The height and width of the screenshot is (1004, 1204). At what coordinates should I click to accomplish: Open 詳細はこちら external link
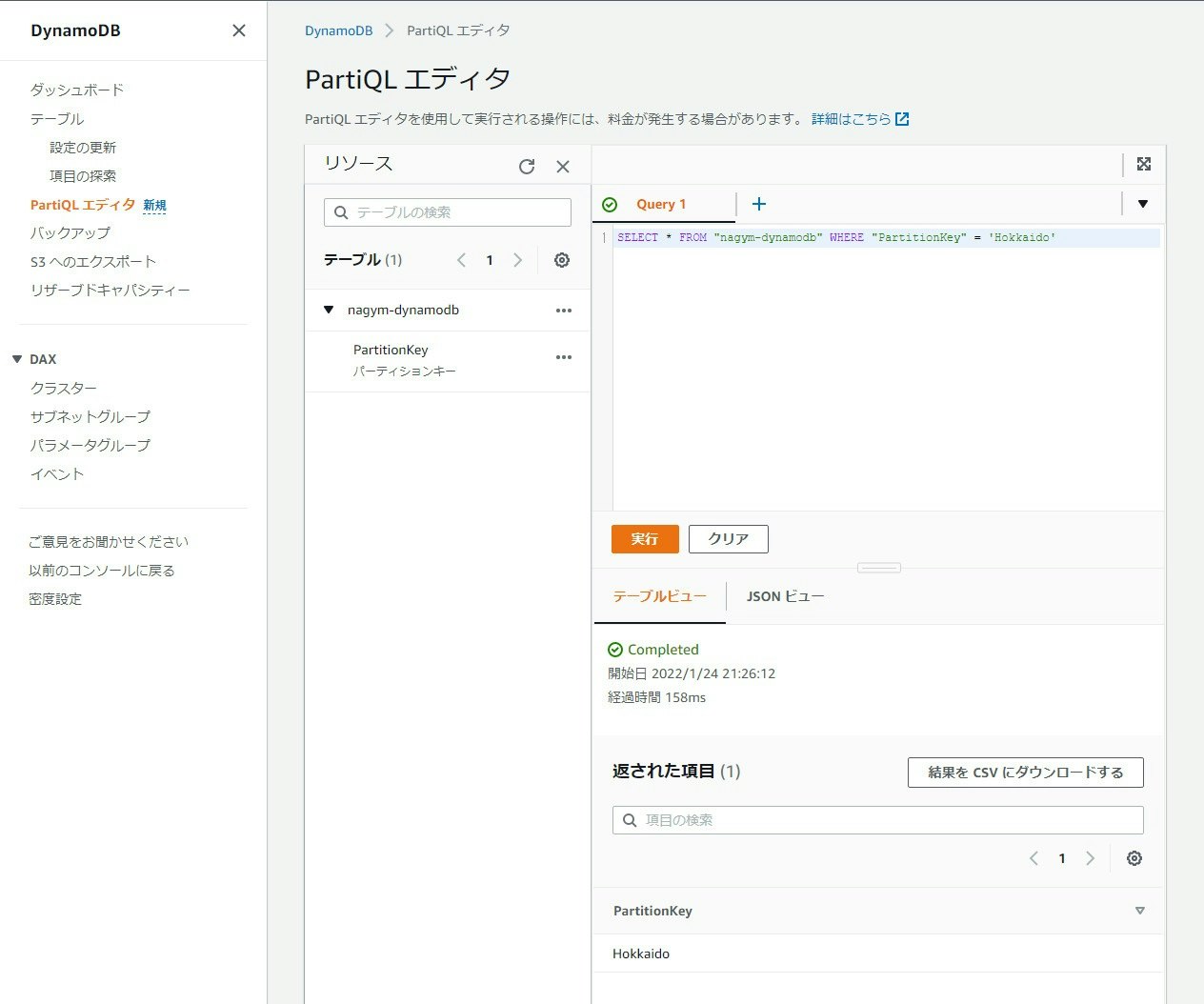click(x=860, y=119)
